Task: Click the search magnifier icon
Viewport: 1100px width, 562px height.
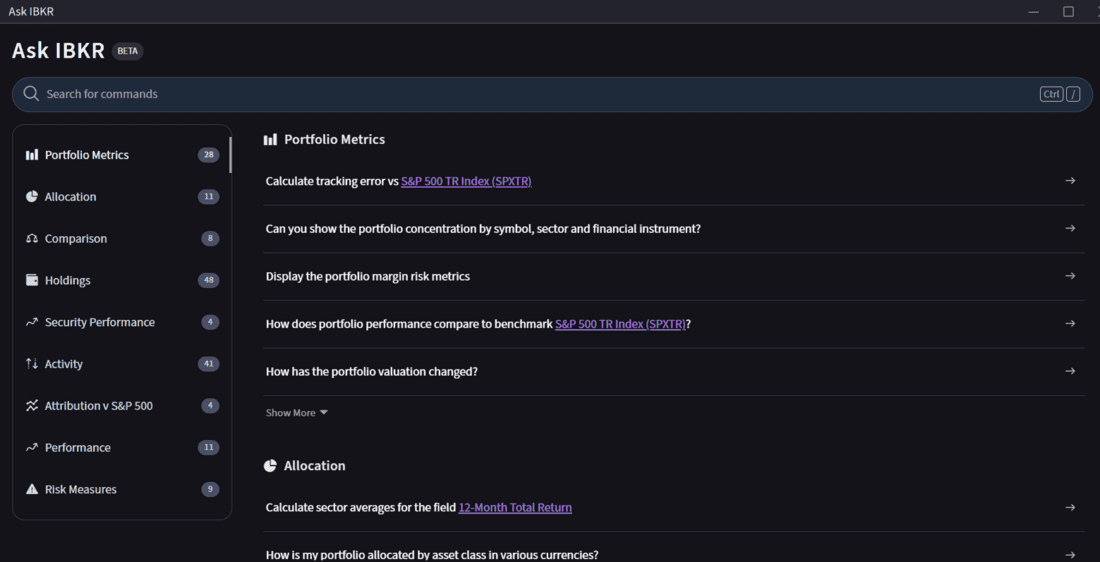Action: click(31, 94)
